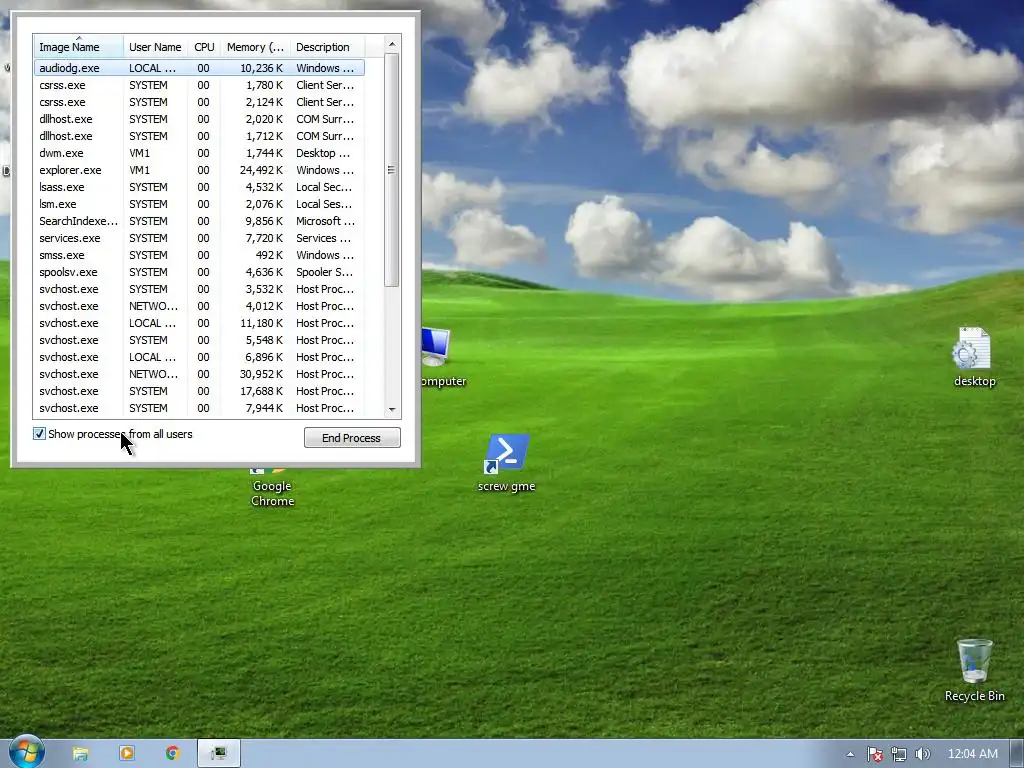Select the smss.exe process

199,255
